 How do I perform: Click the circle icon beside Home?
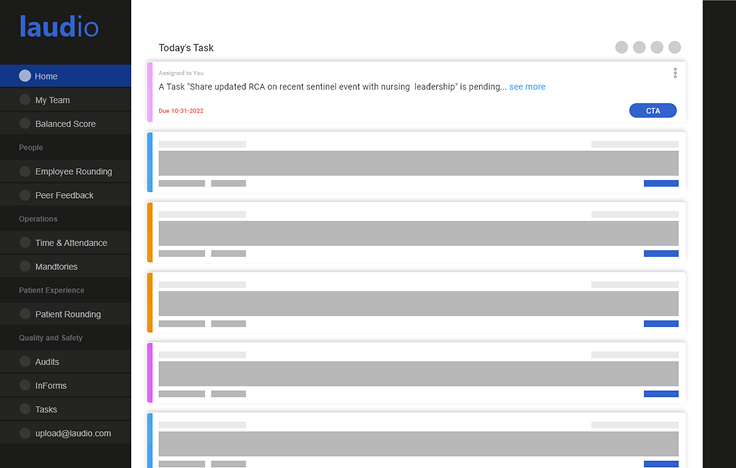(x=25, y=76)
